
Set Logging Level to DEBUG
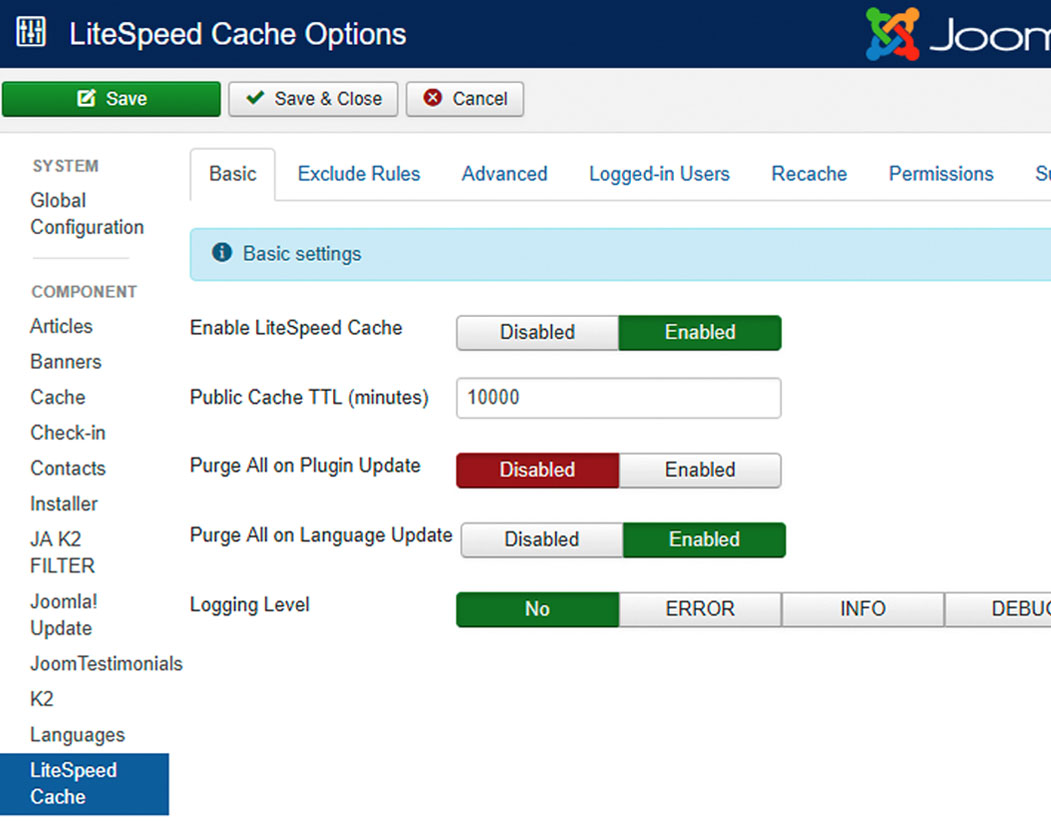point(998,609)
